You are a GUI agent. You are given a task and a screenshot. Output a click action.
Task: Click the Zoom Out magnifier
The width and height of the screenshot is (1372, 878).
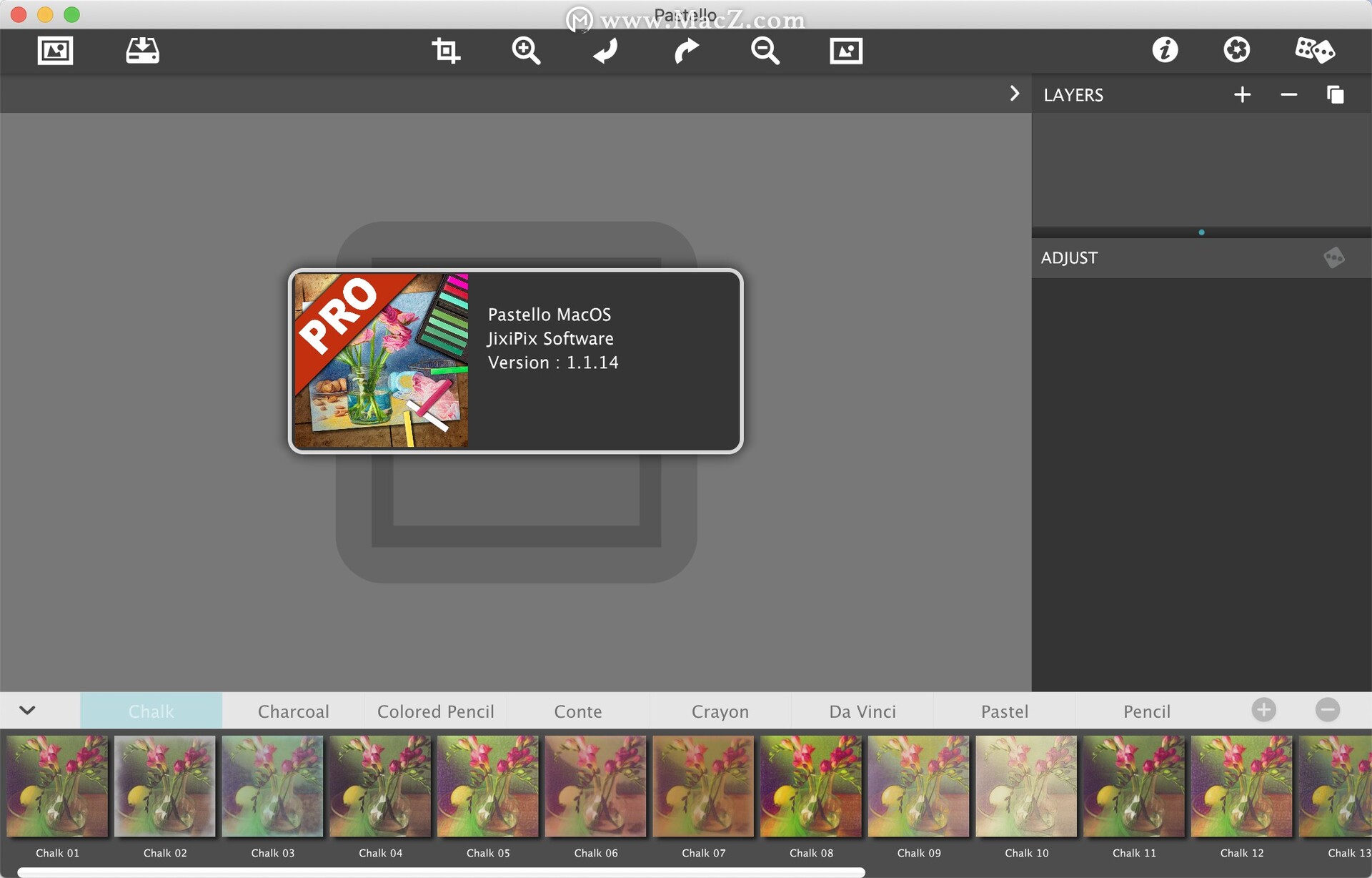tap(765, 51)
